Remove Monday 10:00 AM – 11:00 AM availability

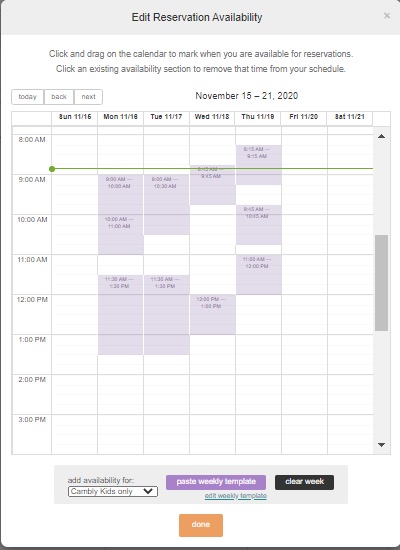[x=120, y=234]
